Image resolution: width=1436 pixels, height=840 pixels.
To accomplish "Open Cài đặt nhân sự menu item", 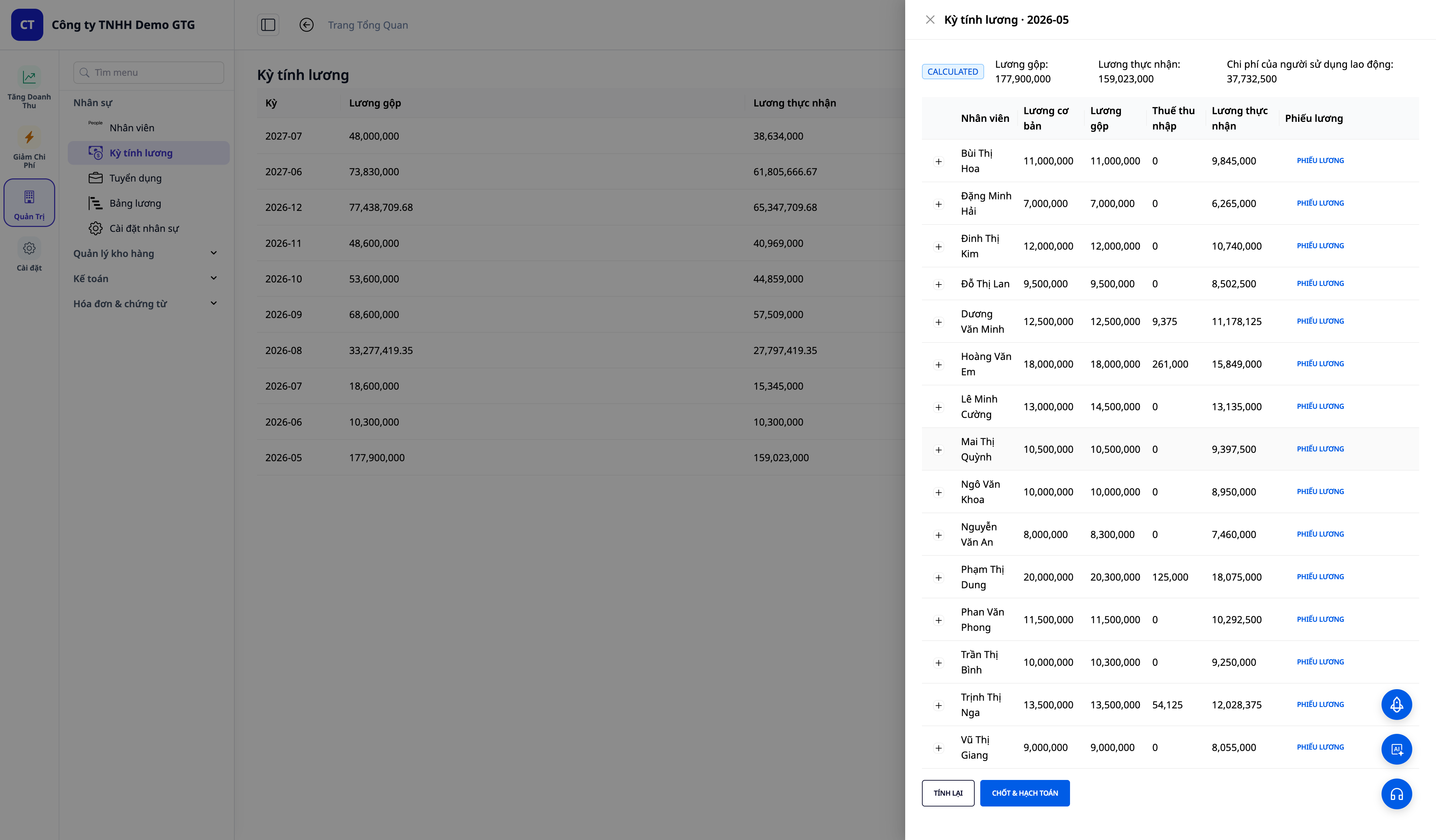I will tap(148, 228).
